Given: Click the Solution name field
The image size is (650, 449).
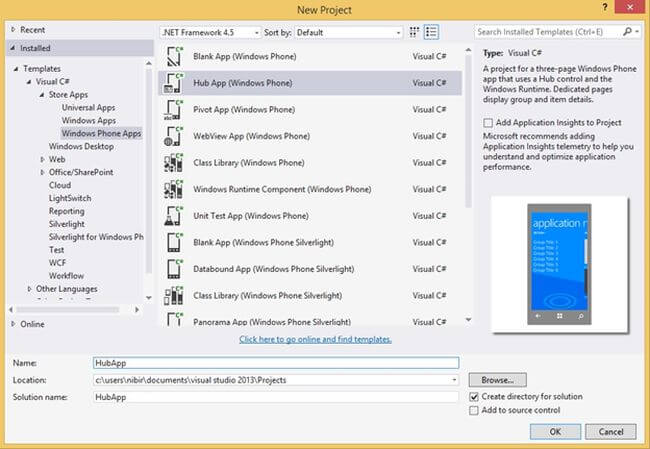Looking at the screenshot, I should 276,397.
